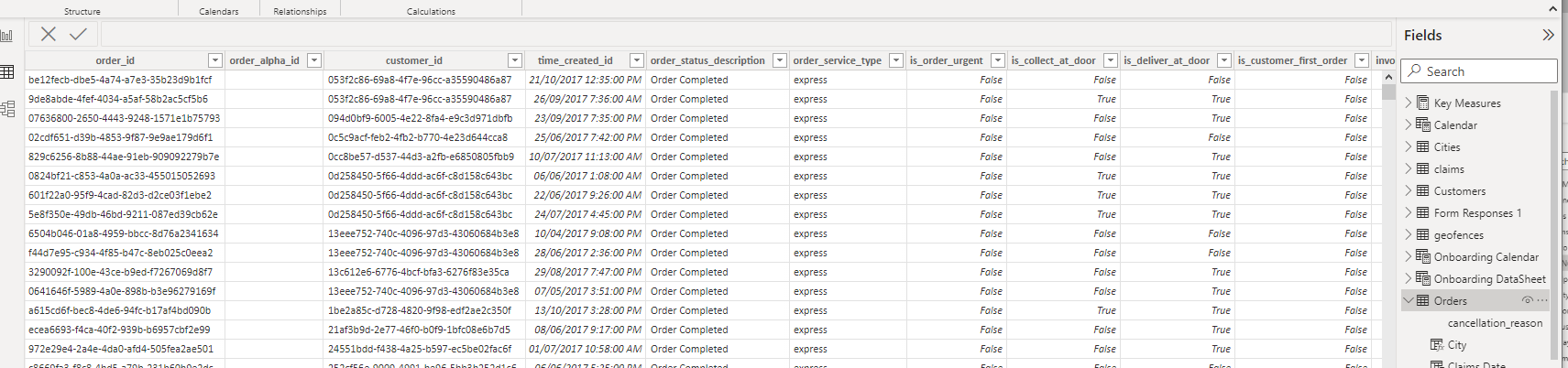The image size is (1568, 368).
Task: Select cell 26/09/2017 7:36:00 AM
Action: pos(587,99)
